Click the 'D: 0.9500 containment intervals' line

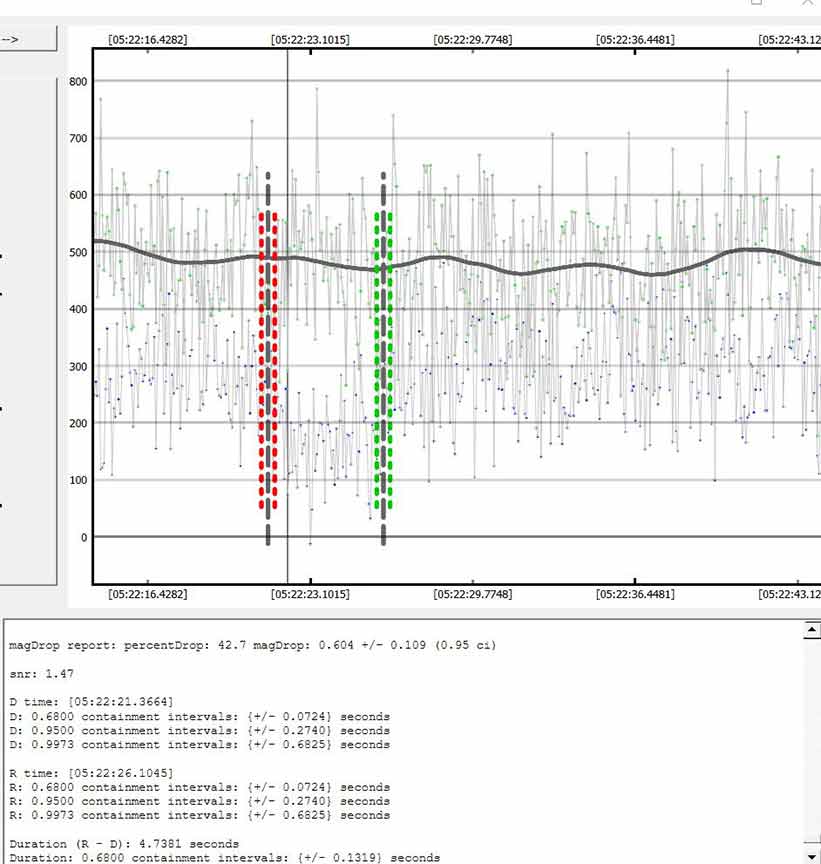pyautogui.click(x=199, y=731)
